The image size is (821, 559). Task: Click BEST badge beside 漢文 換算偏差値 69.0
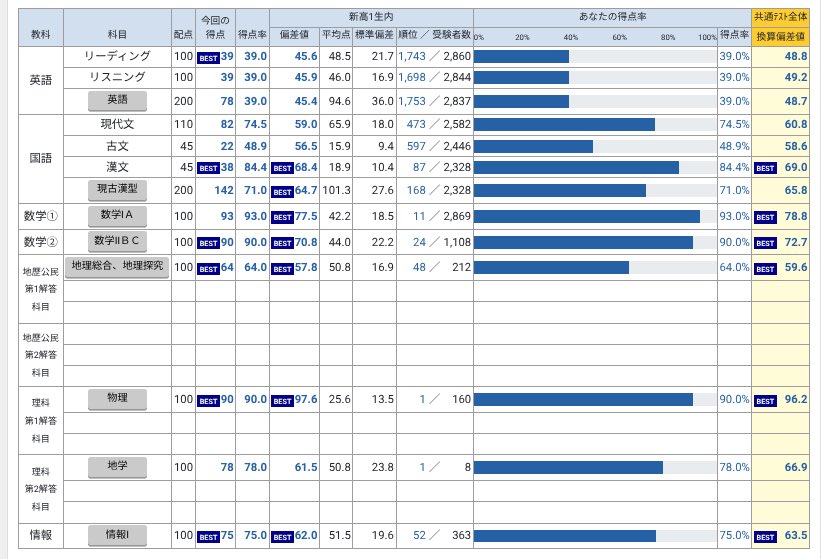coord(765,168)
